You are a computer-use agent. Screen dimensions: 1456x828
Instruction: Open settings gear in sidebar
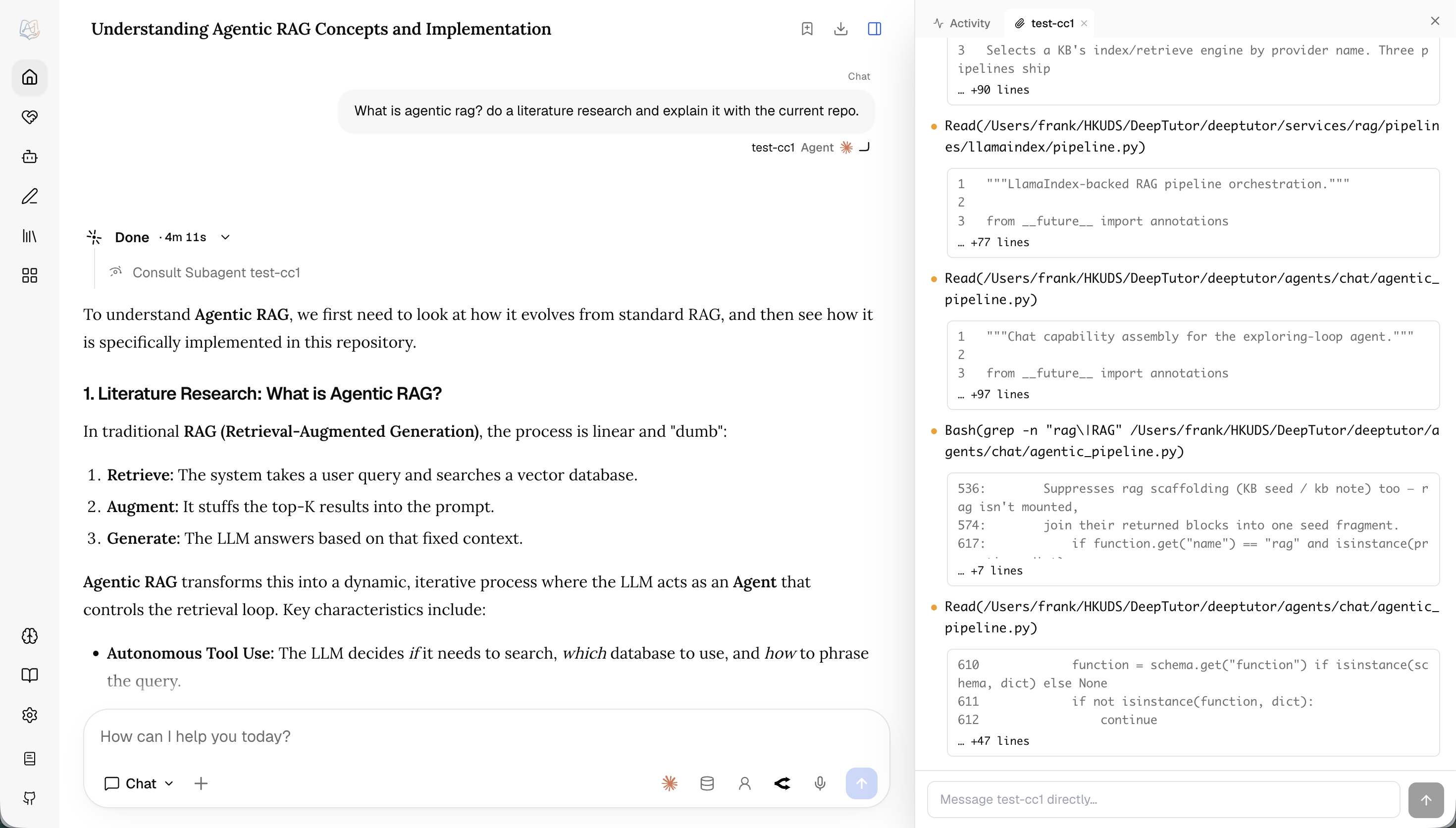tap(30, 715)
